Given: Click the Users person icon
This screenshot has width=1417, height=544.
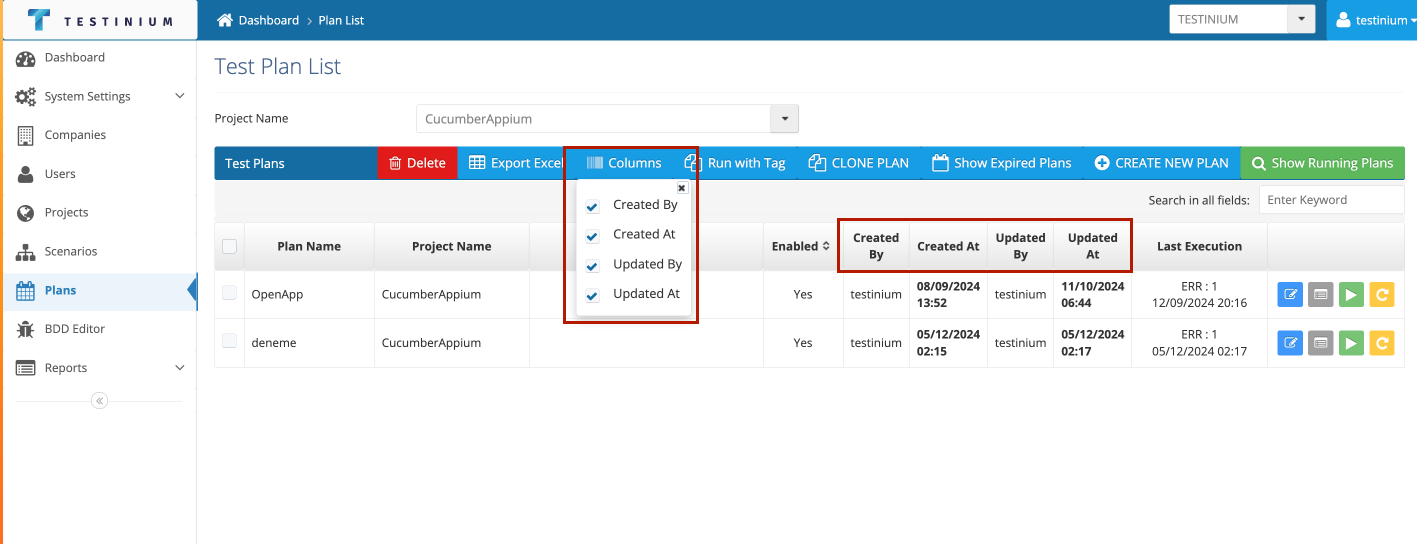Looking at the screenshot, I should pyautogui.click(x=26, y=174).
